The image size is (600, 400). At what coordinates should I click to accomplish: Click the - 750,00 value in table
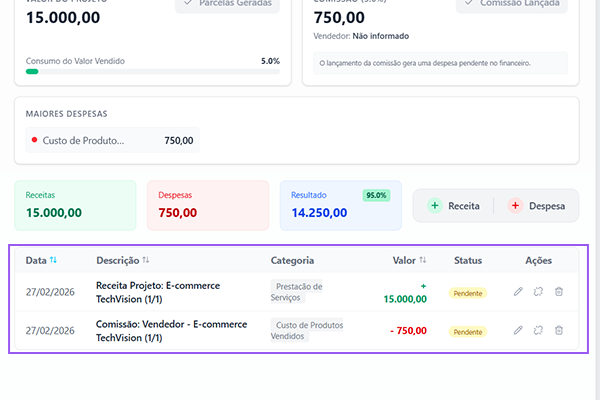pyautogui.click(x=408, y=330)
